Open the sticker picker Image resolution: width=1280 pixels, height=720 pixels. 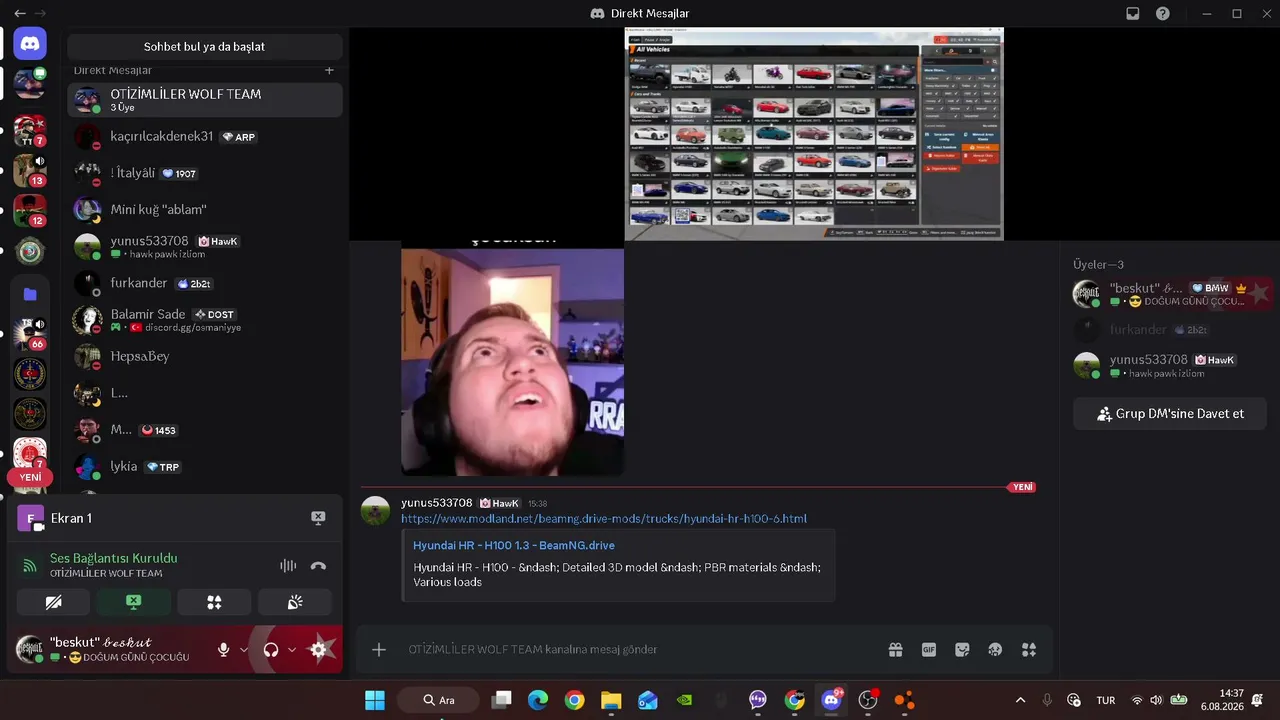pyautogui.click(x=962, y=650)
